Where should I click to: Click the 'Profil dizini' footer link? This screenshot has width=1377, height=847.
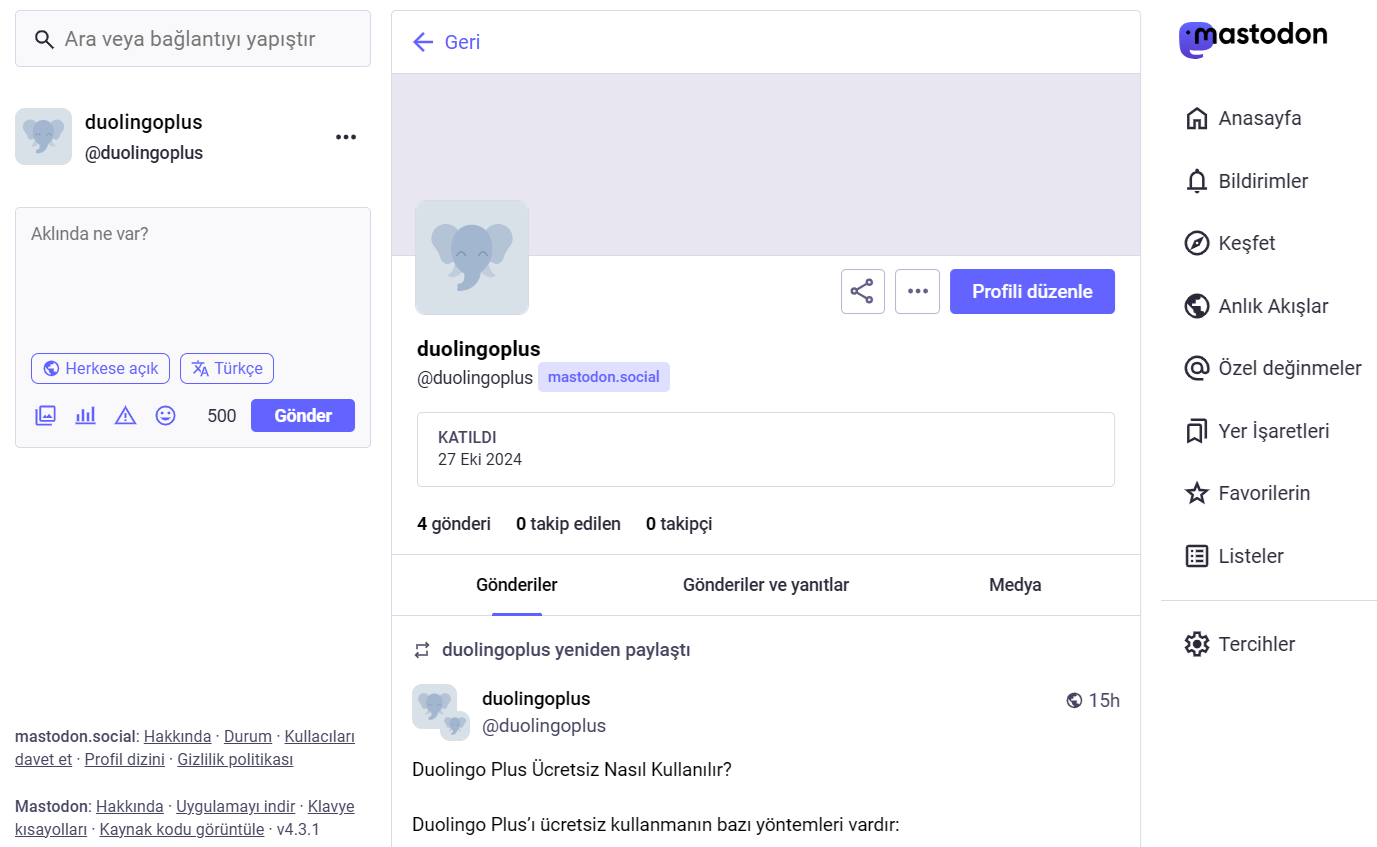[x=125, y=759]
